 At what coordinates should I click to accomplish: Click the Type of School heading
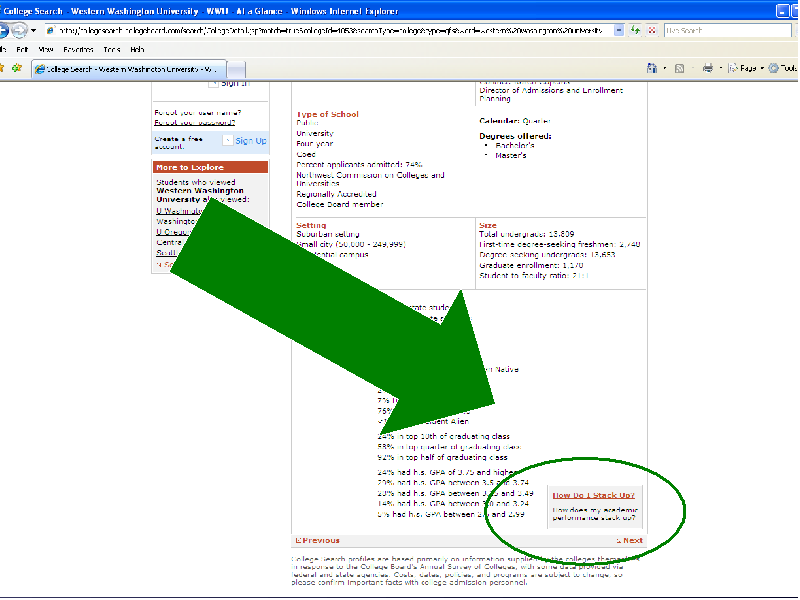(328, 114)
